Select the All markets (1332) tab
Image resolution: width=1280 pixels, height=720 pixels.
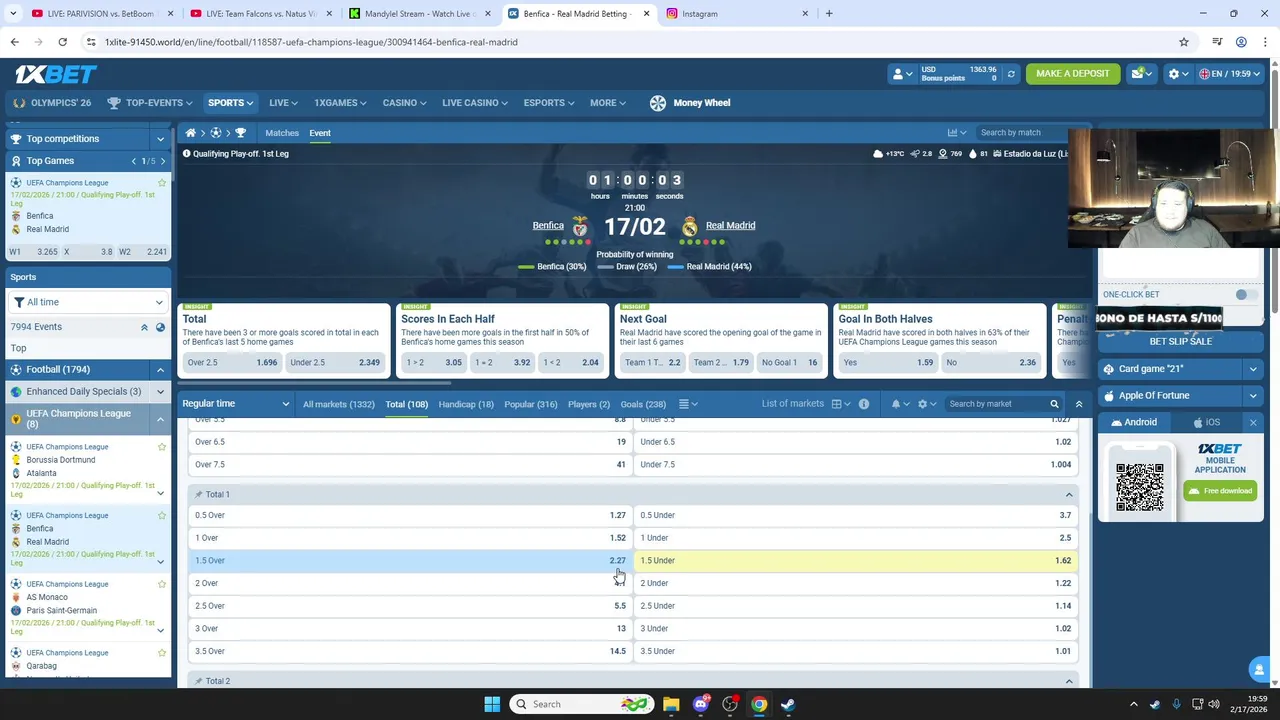tap(338, 404)
